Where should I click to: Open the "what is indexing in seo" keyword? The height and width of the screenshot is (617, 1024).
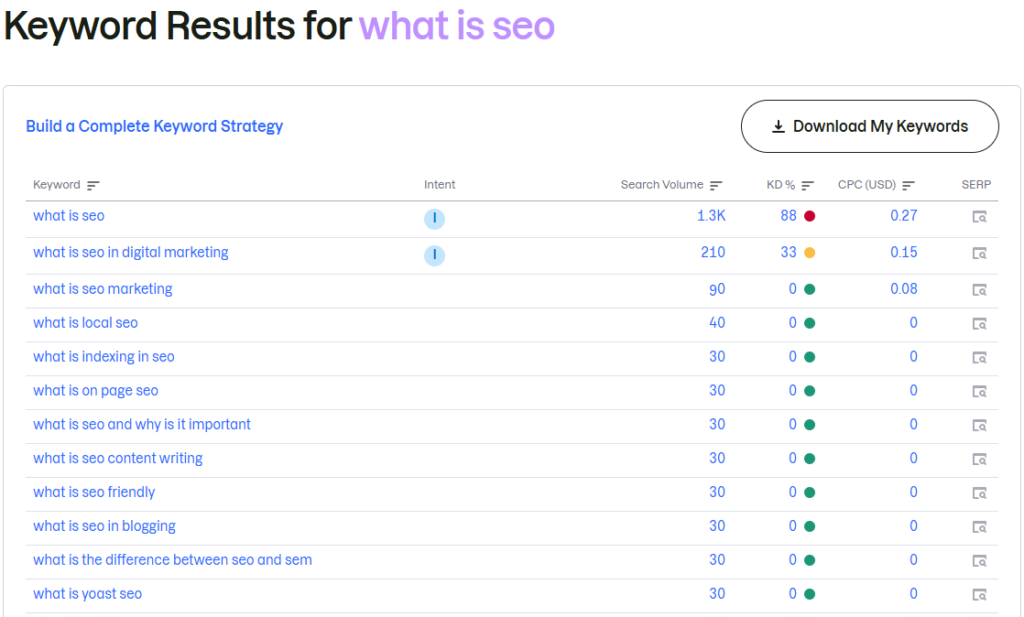(x=104, y=356)
